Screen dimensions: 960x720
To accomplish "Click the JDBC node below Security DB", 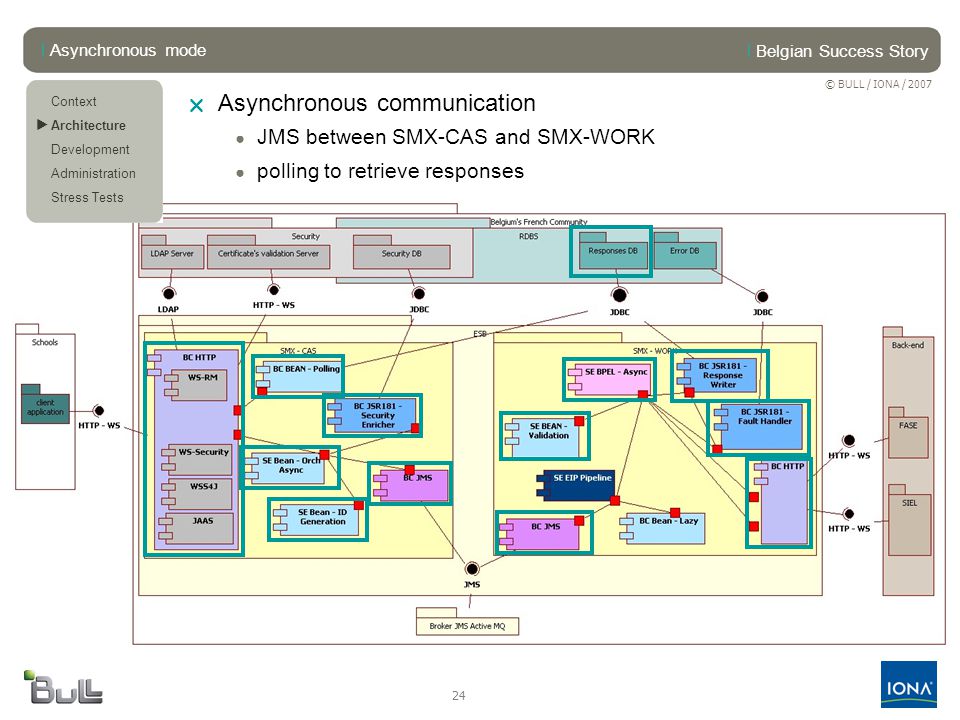I will pyautogui.click(x=419, y=293).
